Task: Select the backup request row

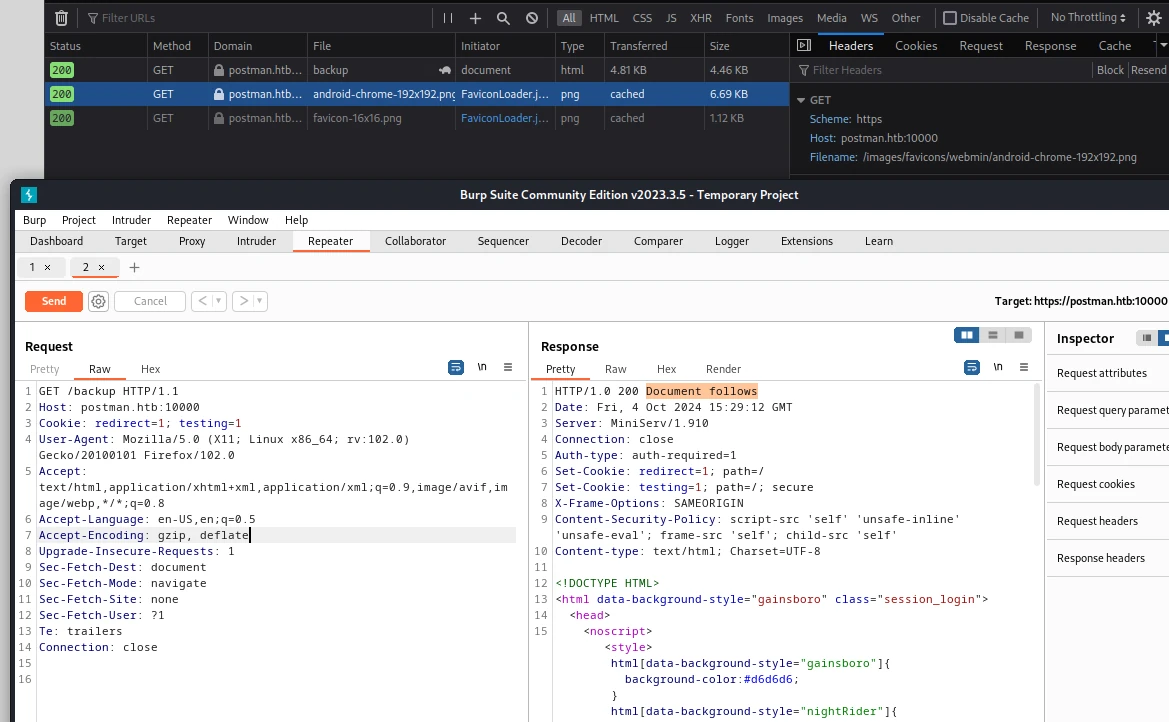Action: (417, 70)
